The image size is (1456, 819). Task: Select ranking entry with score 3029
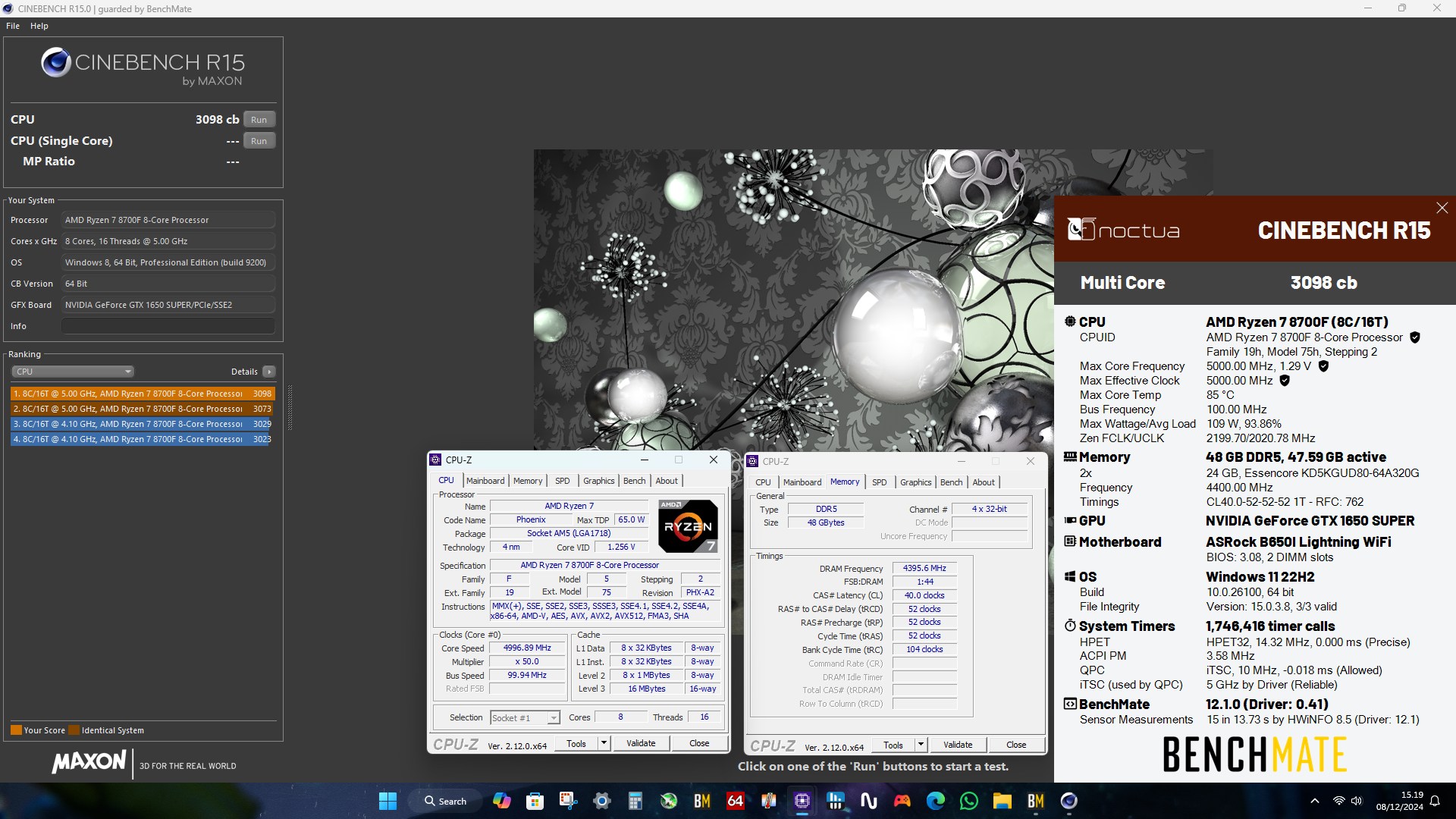click(142, 424)
